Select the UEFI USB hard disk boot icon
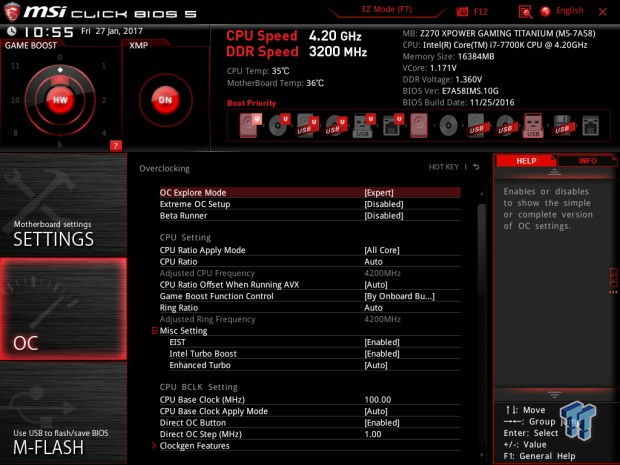 [x=307, y=126]
